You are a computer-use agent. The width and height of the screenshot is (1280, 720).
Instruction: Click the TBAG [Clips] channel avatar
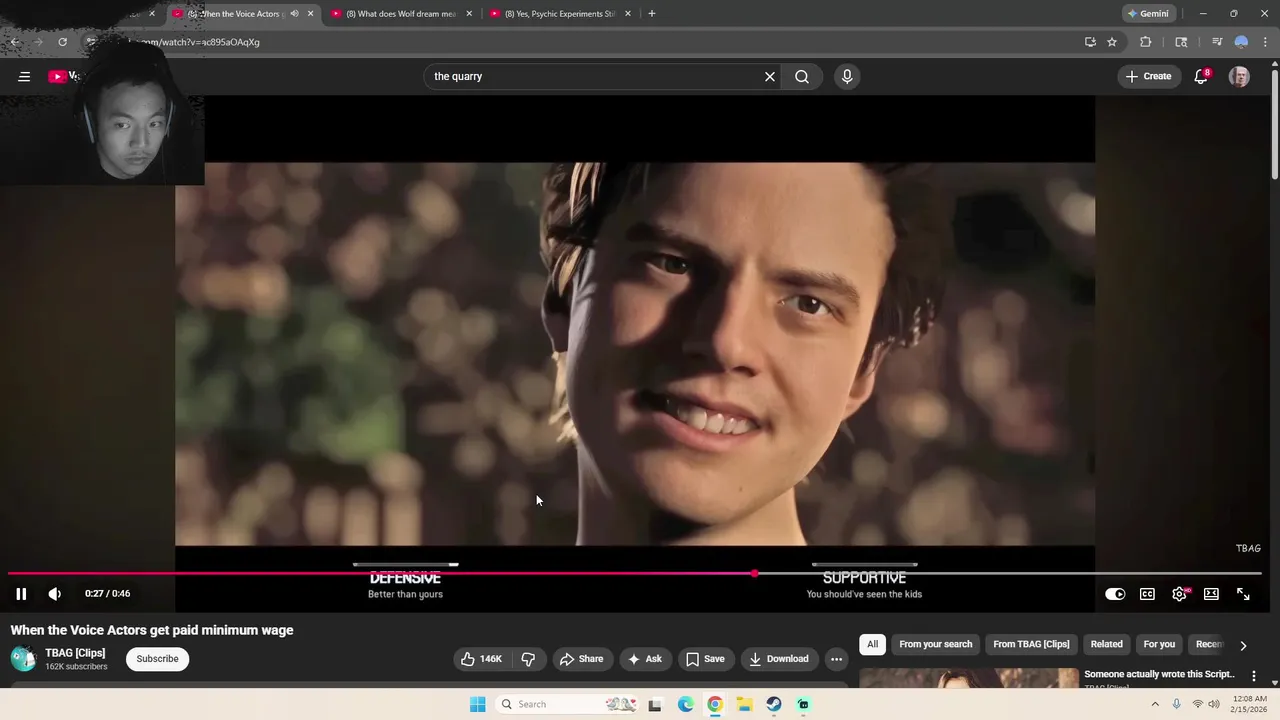[x=24, y=658]
